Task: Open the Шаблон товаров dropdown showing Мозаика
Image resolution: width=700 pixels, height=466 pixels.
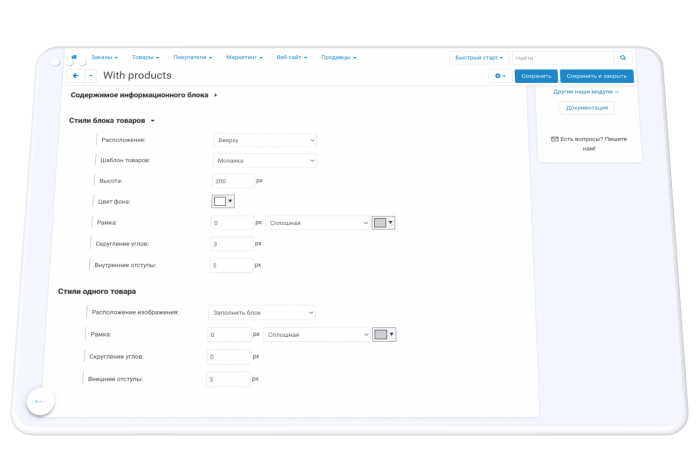Action: tap(265, 160)
